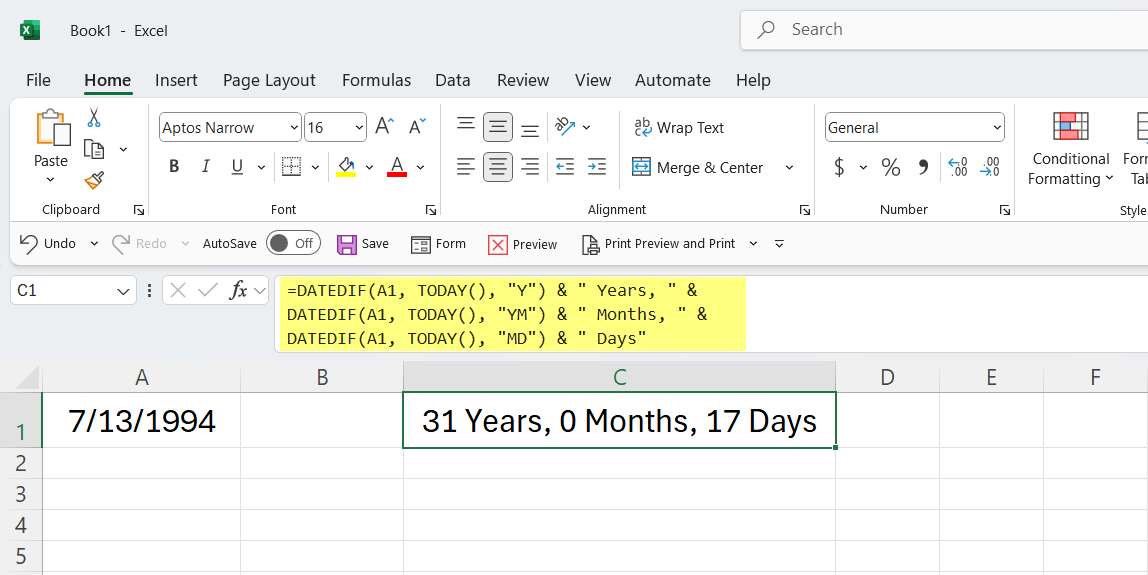The width and height of the screenshot is (1148, 575).
Task: Toggle the AutoSave switch
Action: pos(293,243)
